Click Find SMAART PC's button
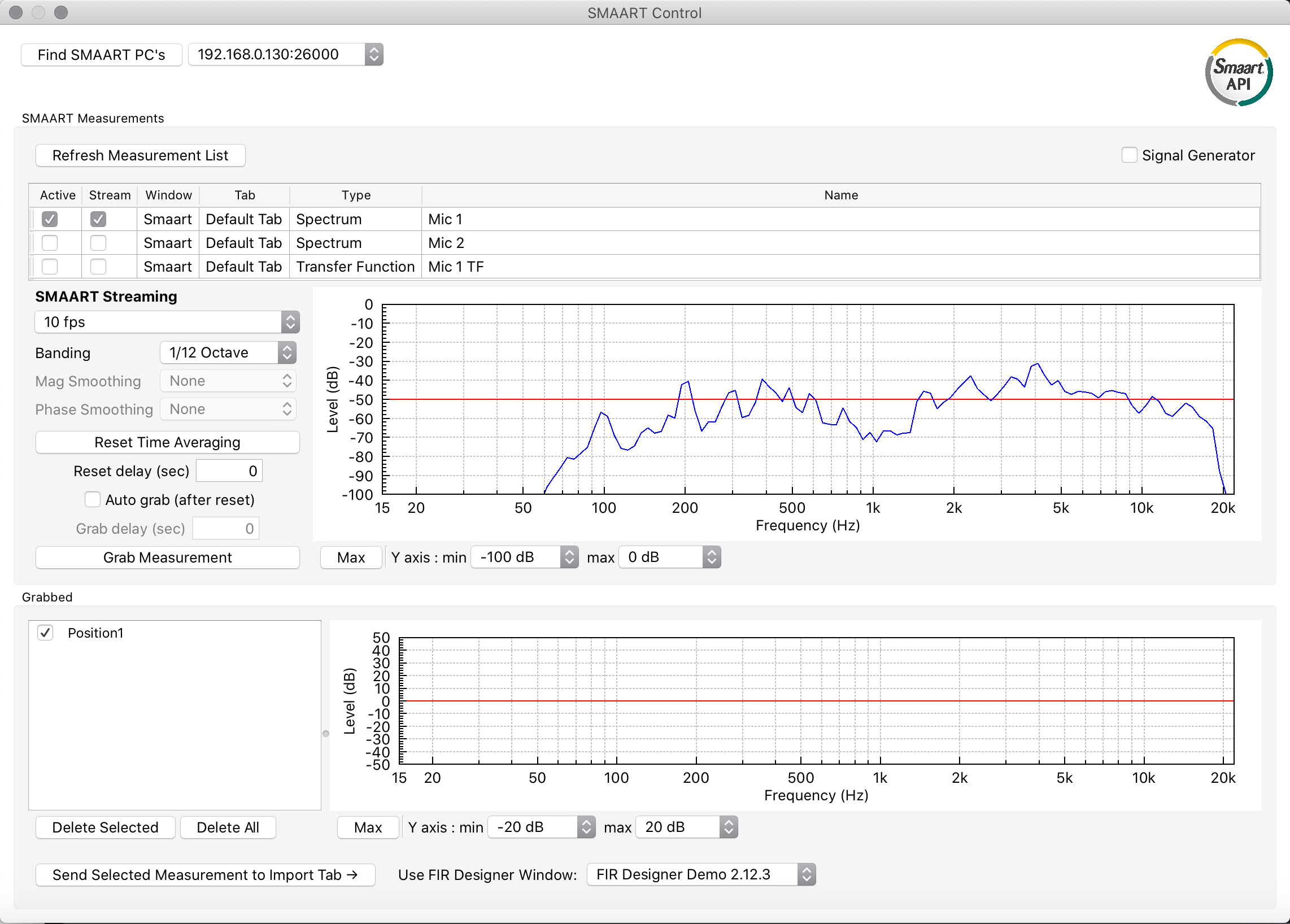 coord(101,55)
